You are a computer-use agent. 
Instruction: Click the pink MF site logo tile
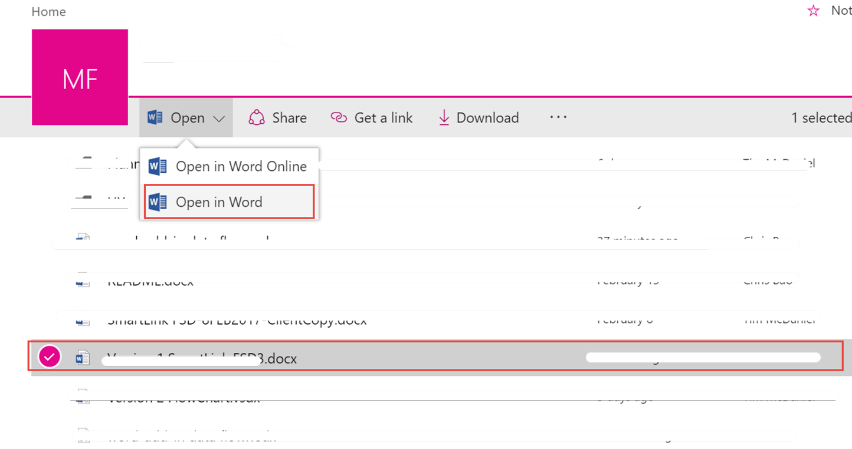(x=80, y=78)
